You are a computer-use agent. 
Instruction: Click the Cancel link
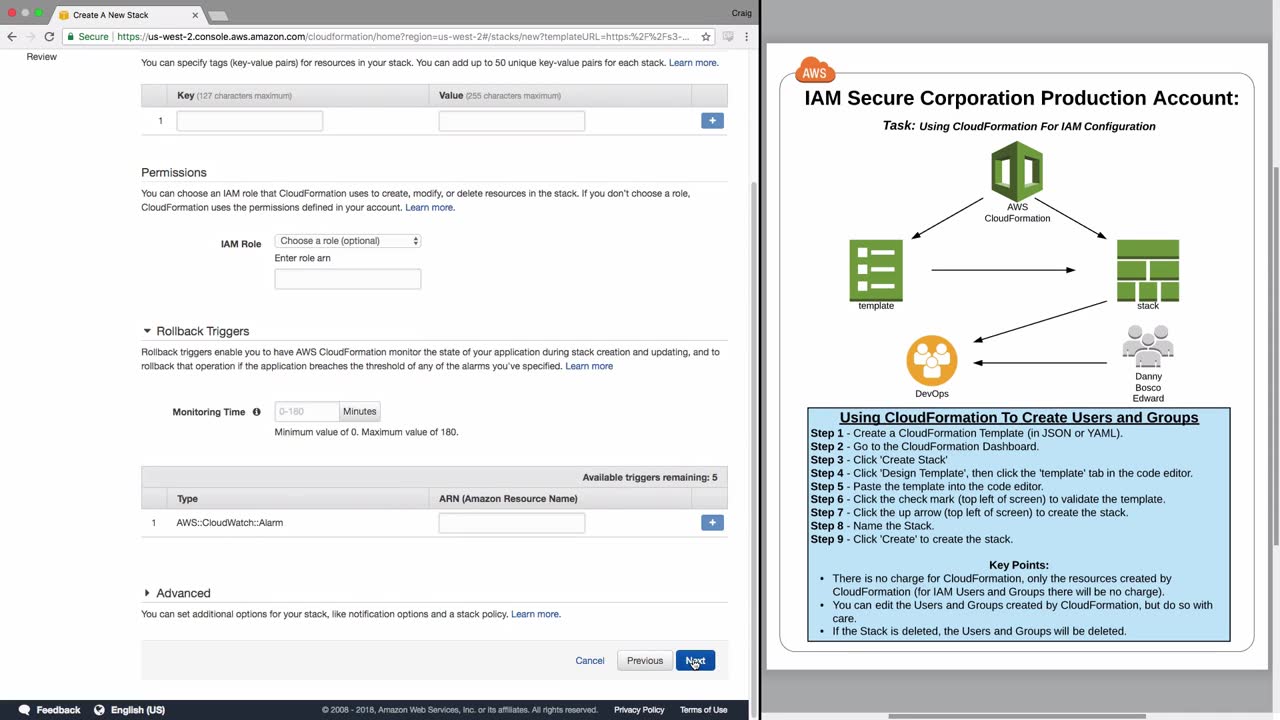point(590,660)
